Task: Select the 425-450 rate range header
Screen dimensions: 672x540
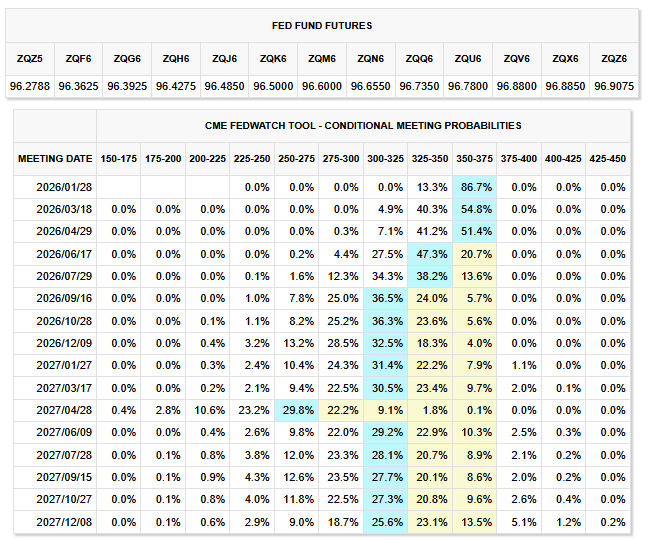Action: point(606,158)
